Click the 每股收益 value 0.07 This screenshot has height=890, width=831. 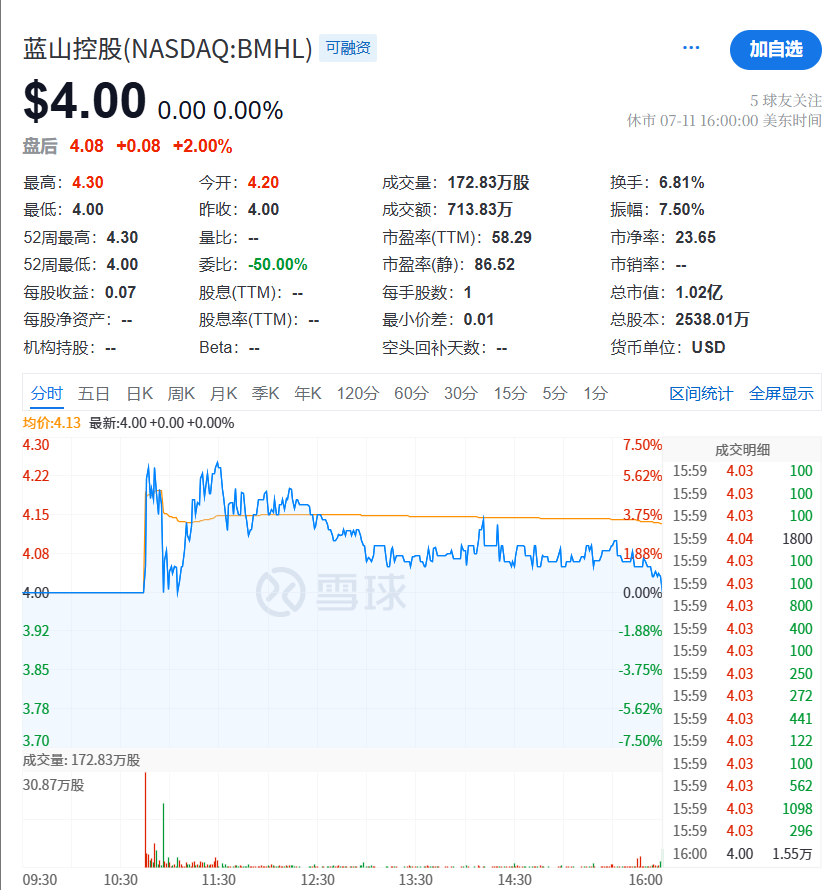pyautogui.click(x=120, y=292)
